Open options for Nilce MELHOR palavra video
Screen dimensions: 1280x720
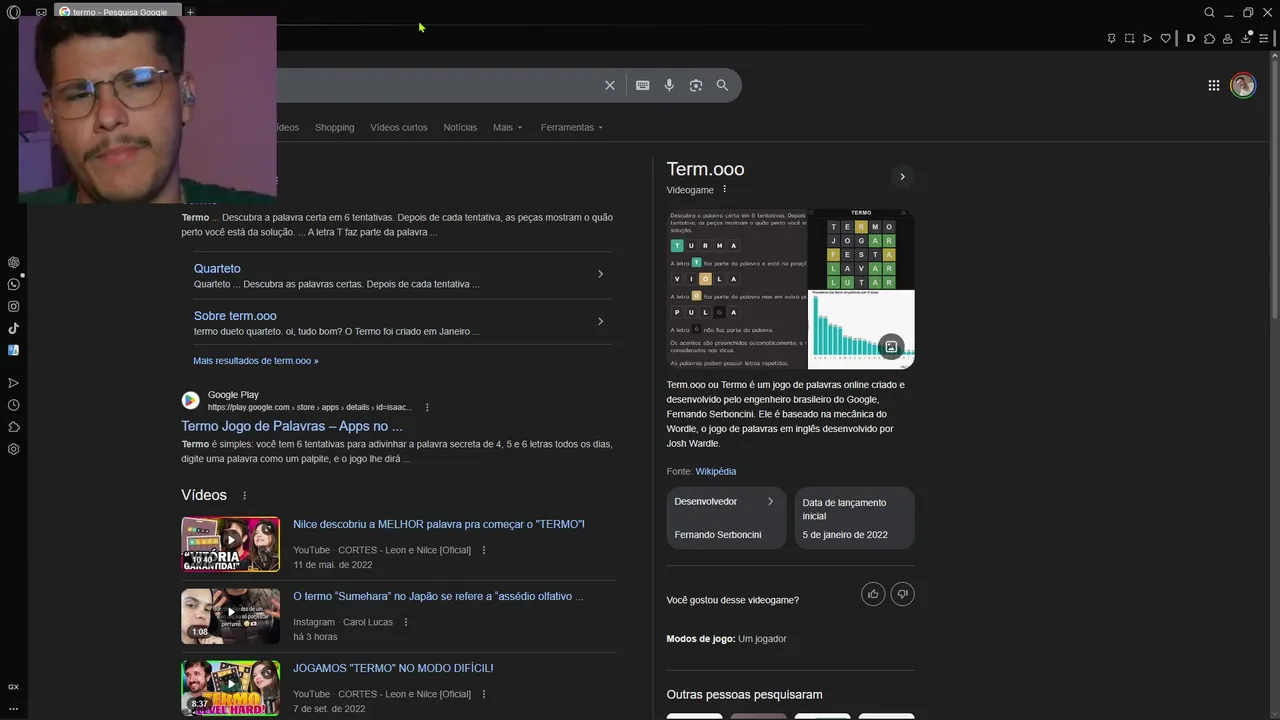(484, 550)
